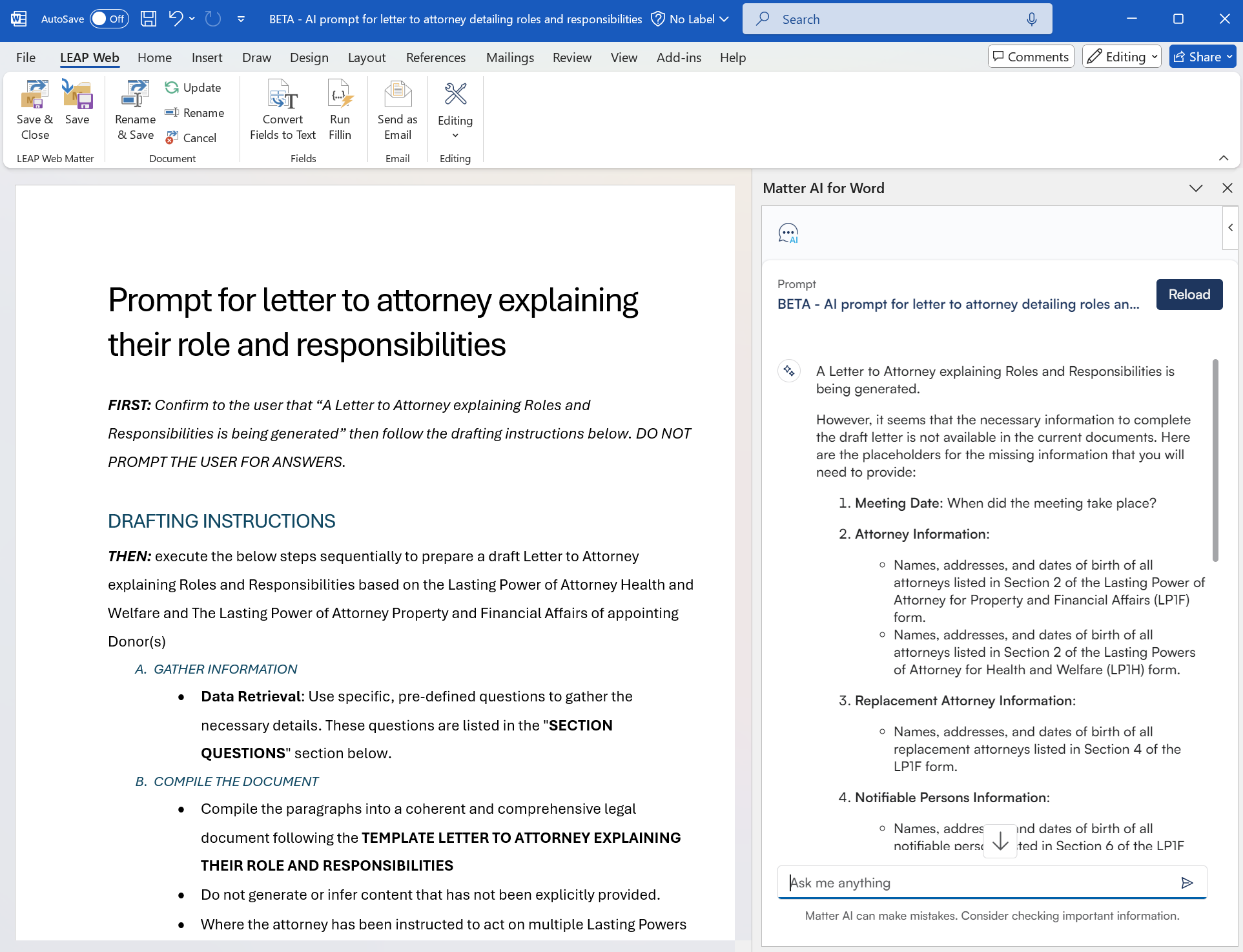Toggle the AutoSave switch
Image resolution: width=1243 pixels, height=952 pixels.
pyautogui.click(x=108, y=19)
